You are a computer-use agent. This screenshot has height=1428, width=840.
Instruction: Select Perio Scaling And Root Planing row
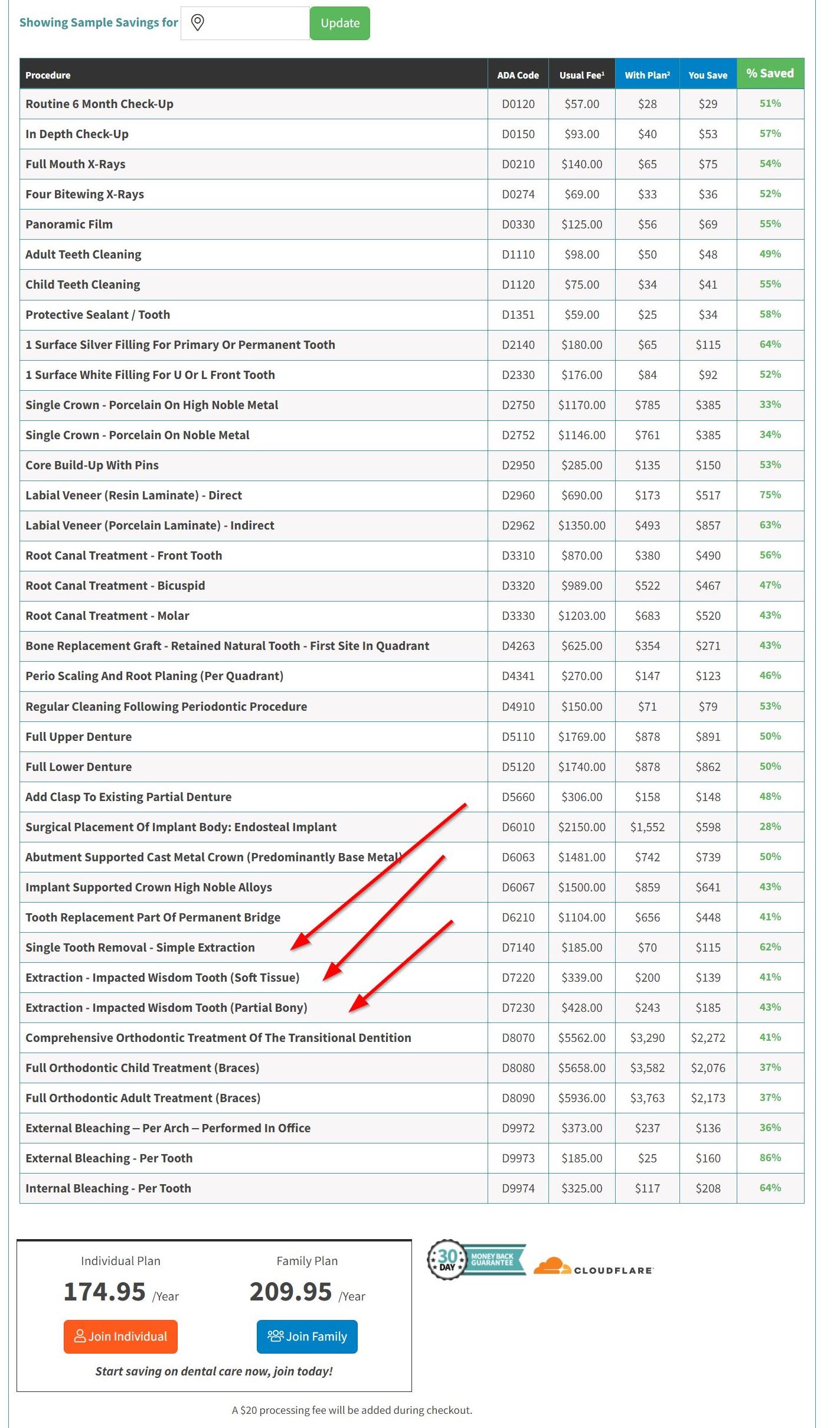click(x=411, y=676)
